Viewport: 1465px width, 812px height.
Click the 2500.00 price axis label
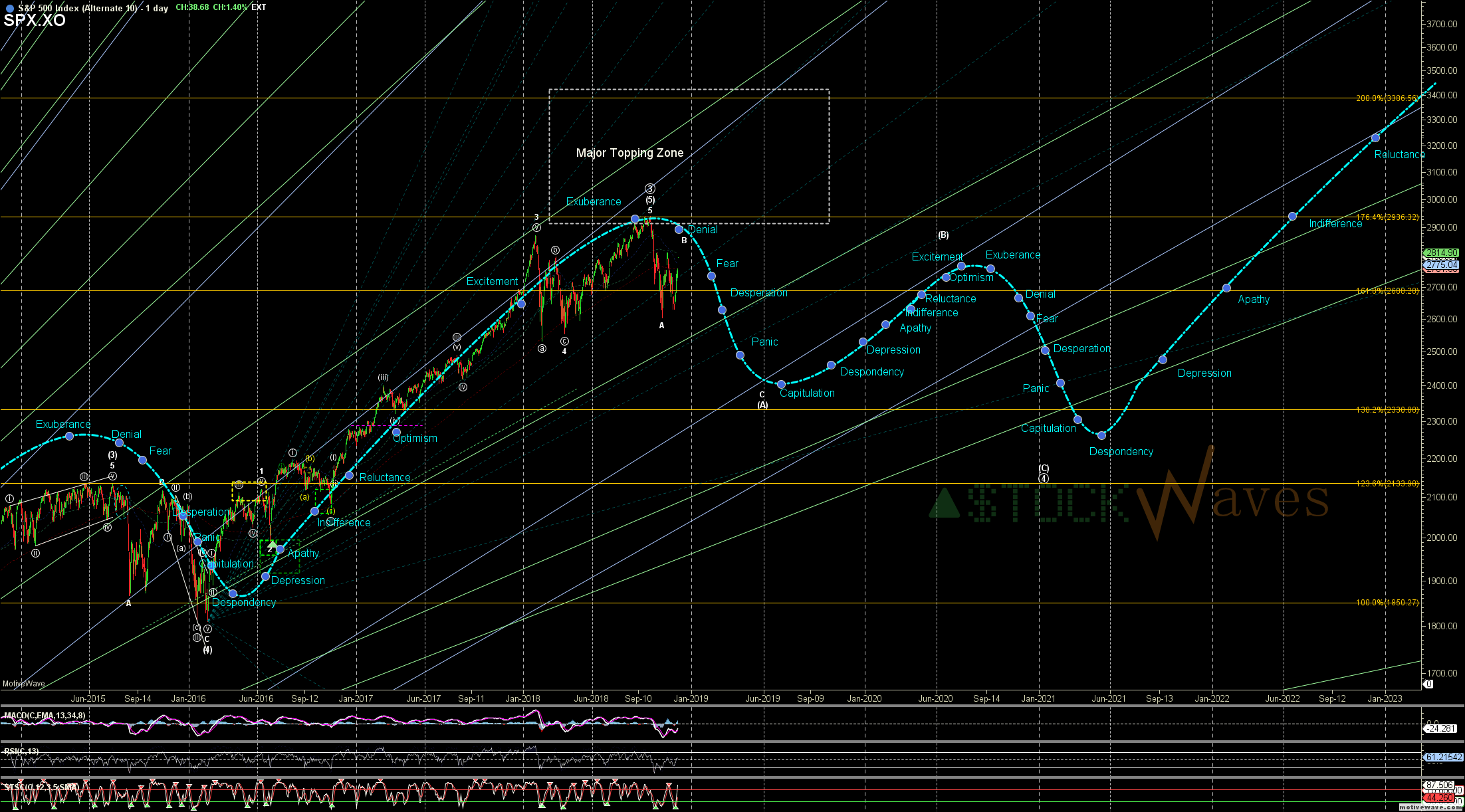[x=1442, y=352]
